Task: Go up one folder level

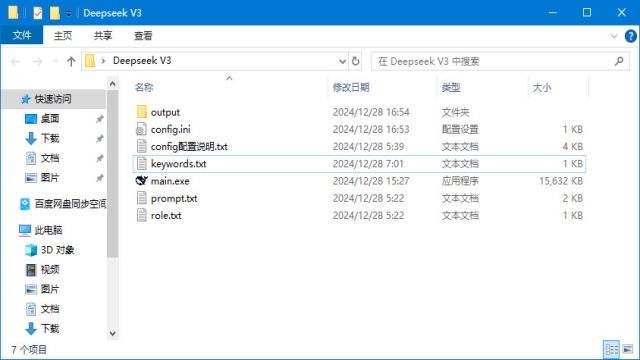Action: point(71,61)
